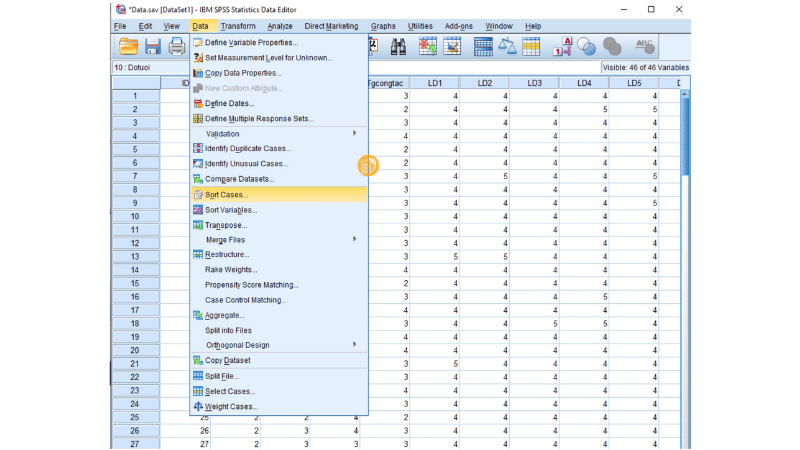Select the LD4 column header
This screenshot has width=800, height=450.
click(584, 83)
